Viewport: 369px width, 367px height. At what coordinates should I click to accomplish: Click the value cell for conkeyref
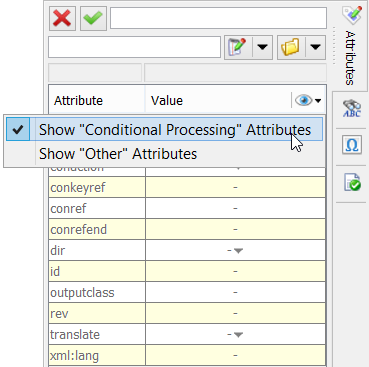click(235, 187)
